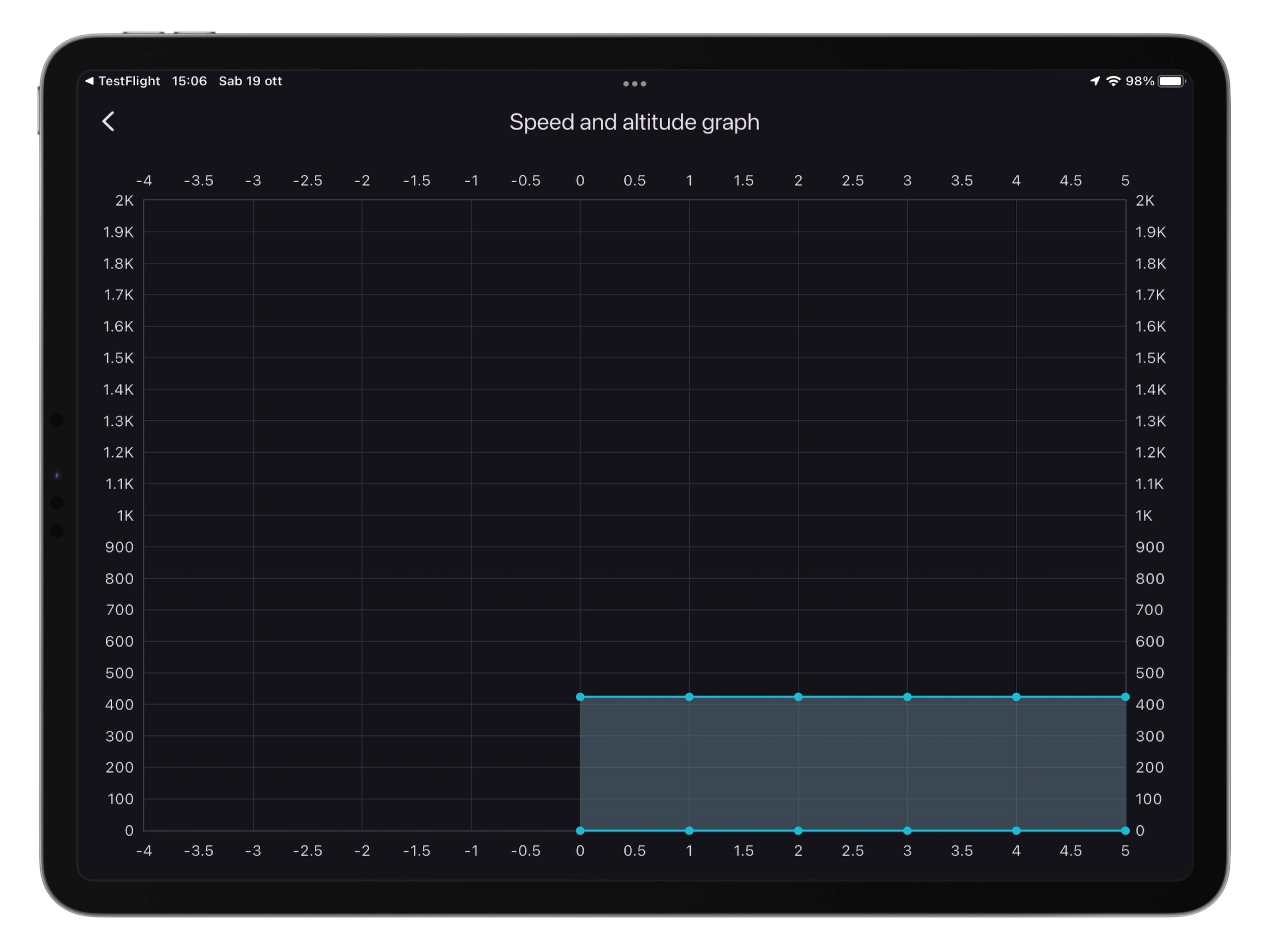The height and width of the screenshot is (952, 1270).
Task: Tap the right axis label '900'
Action: 1150,547
